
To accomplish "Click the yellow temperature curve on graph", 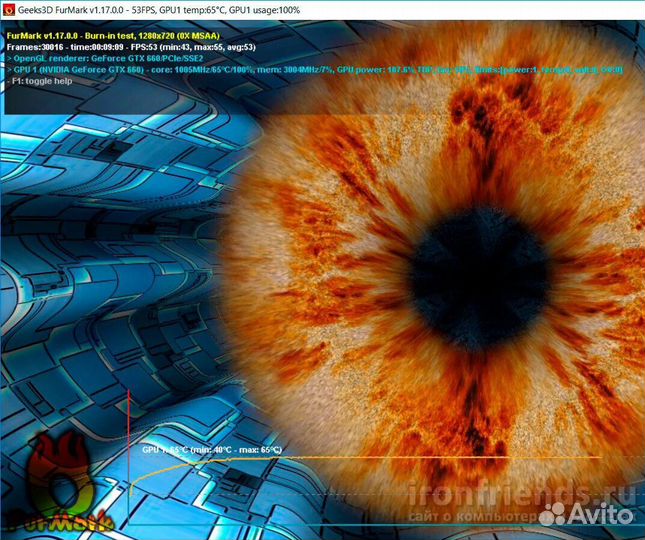I will point(400,458).
